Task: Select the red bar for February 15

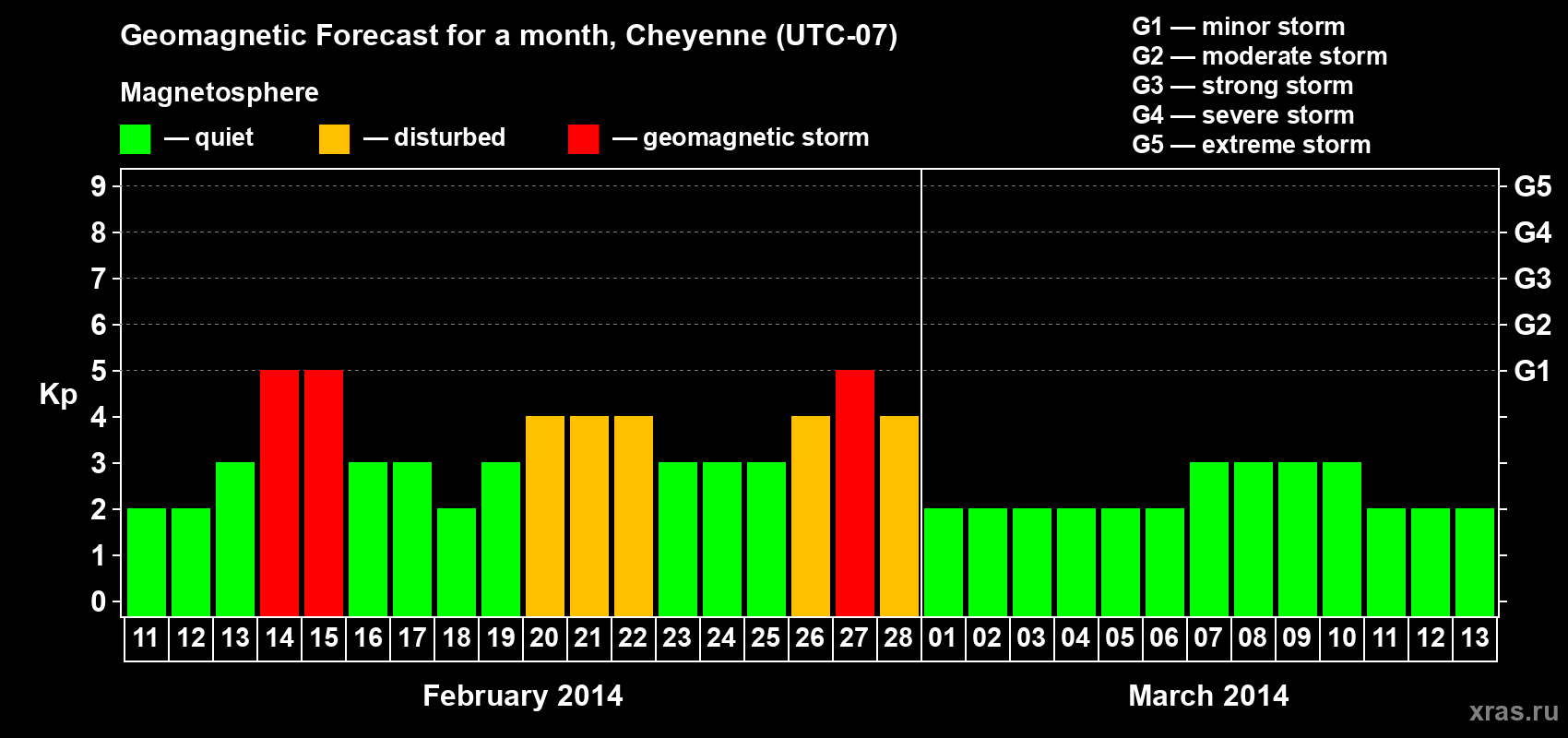Action: coord(324,493)
